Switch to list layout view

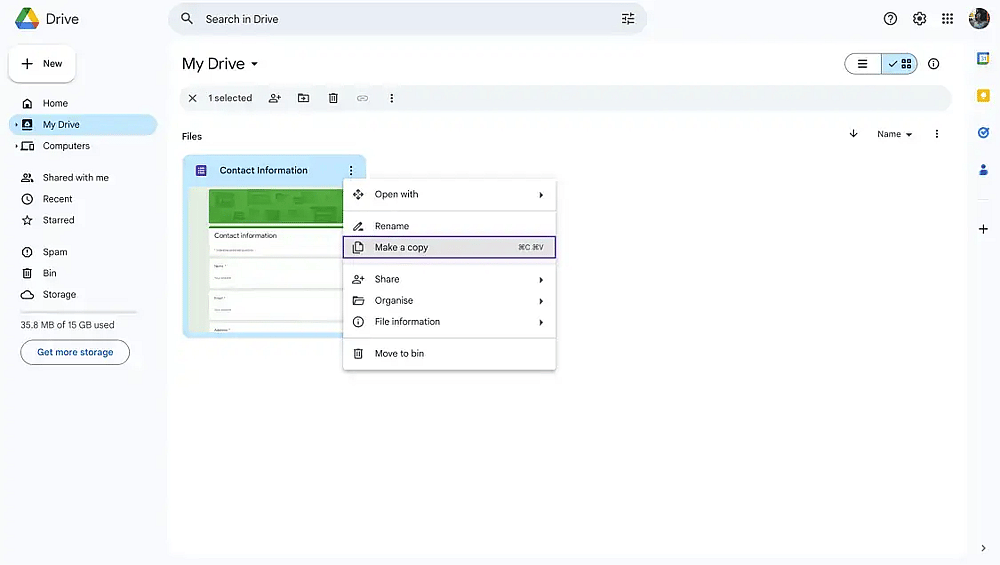coord(863,64)
